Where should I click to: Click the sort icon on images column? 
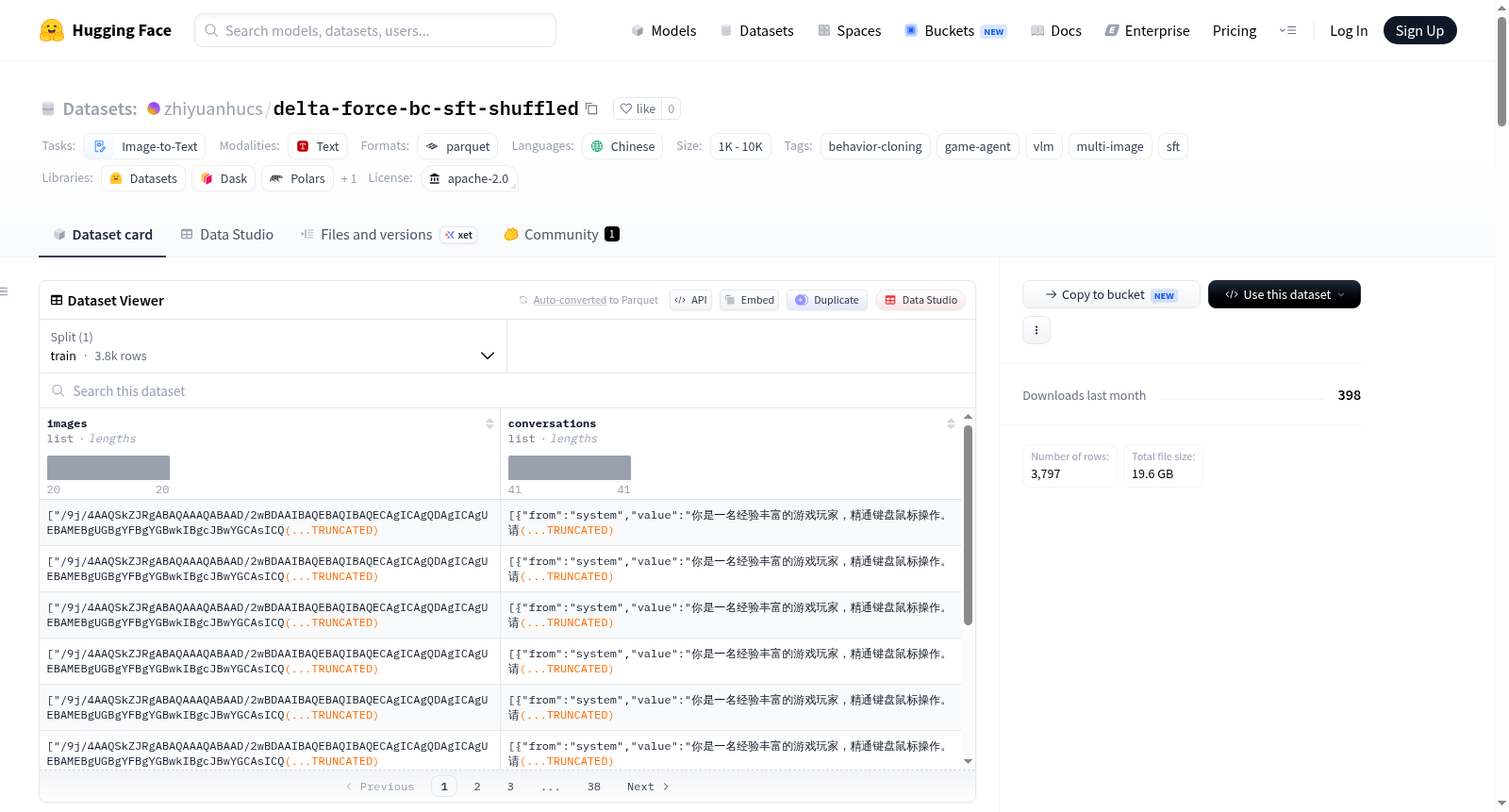[x=489, y=423]
